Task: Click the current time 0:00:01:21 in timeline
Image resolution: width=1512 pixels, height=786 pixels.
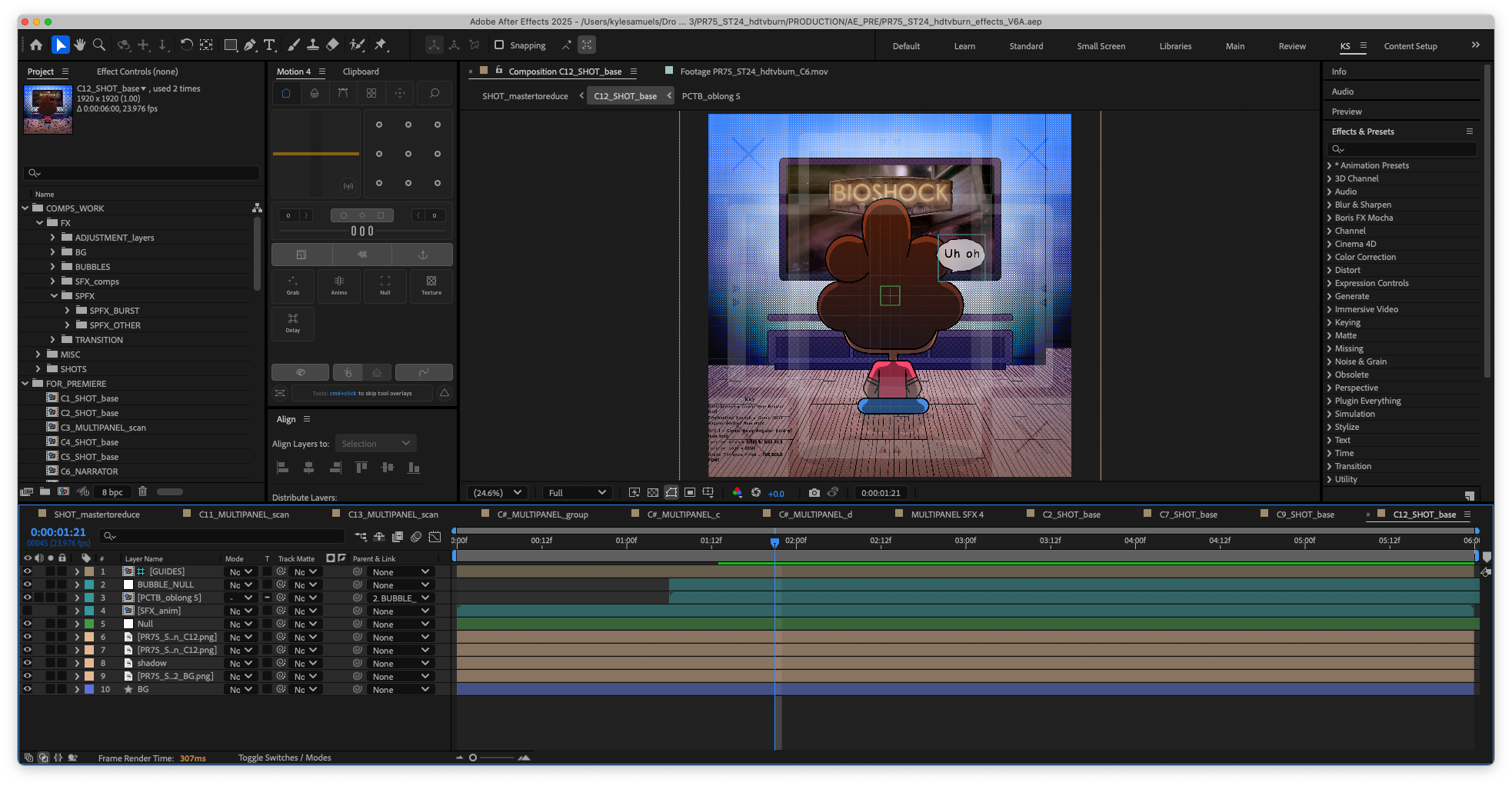Action: coord(58,532)
